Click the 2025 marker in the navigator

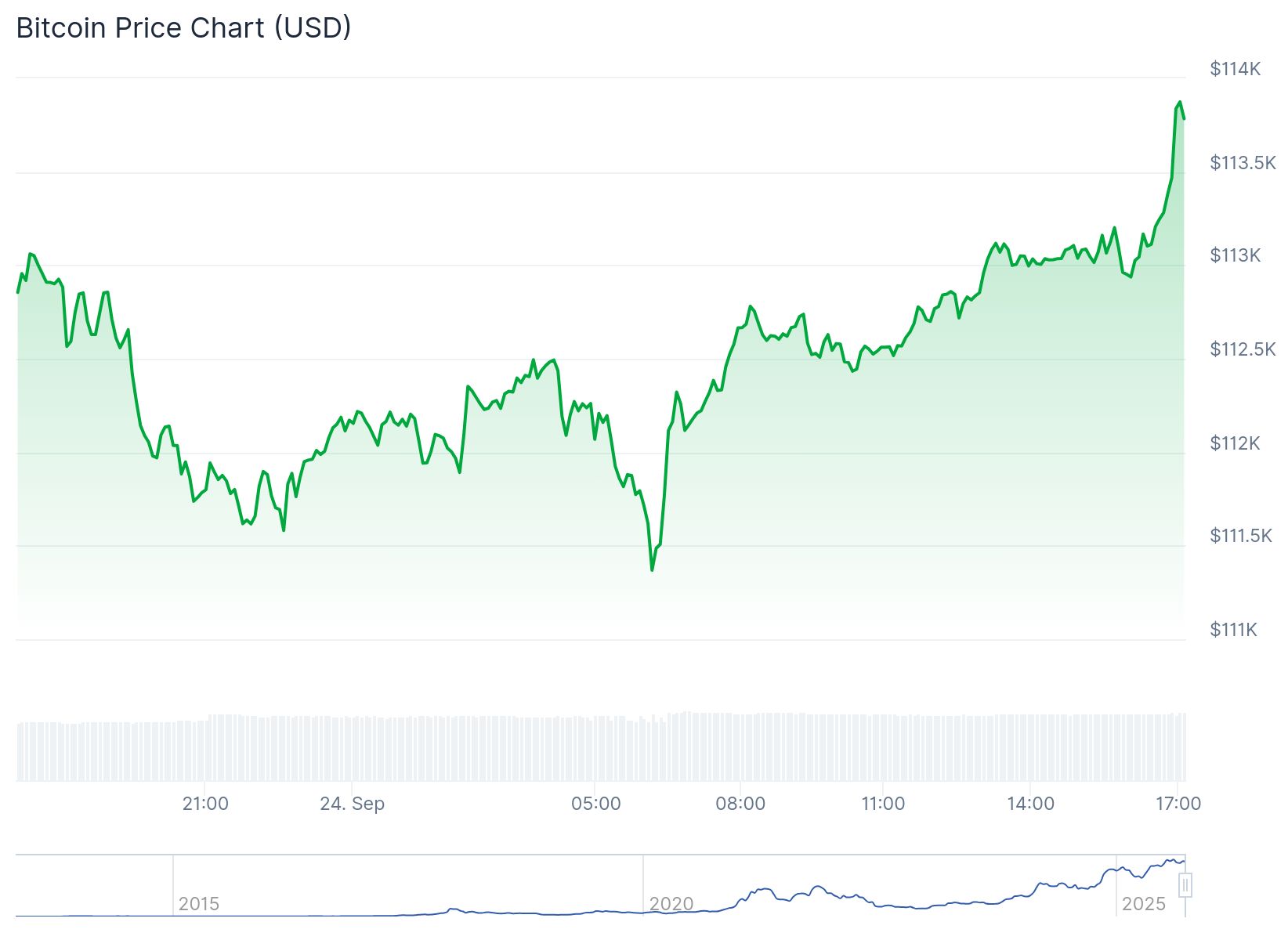(x=1144, y=904)
